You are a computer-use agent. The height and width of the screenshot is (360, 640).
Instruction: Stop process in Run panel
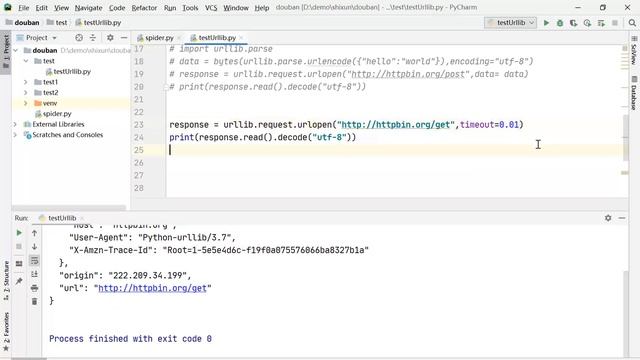19,247
